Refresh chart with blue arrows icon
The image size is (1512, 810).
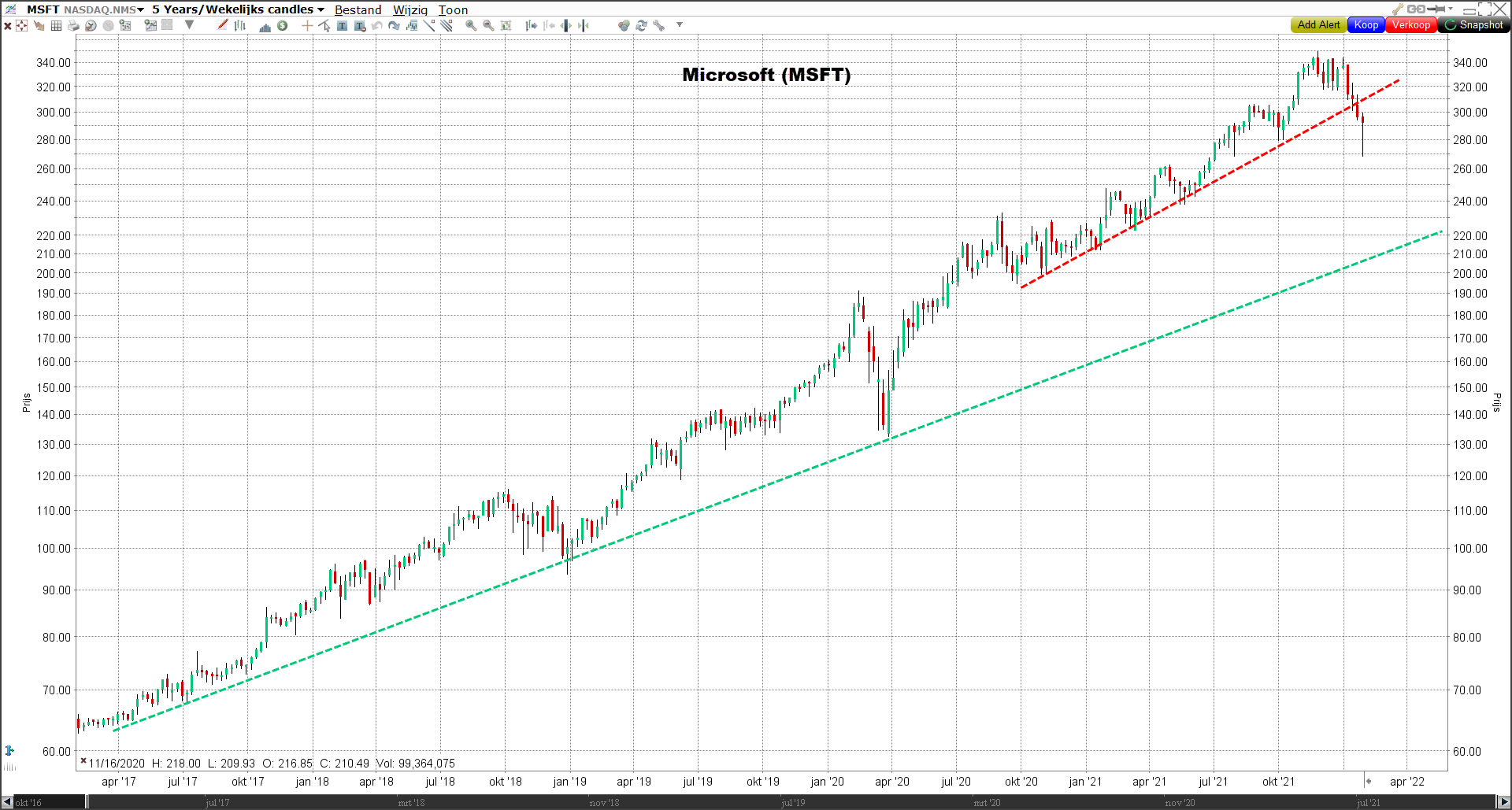pyautogui.click(x=641, y=25)
